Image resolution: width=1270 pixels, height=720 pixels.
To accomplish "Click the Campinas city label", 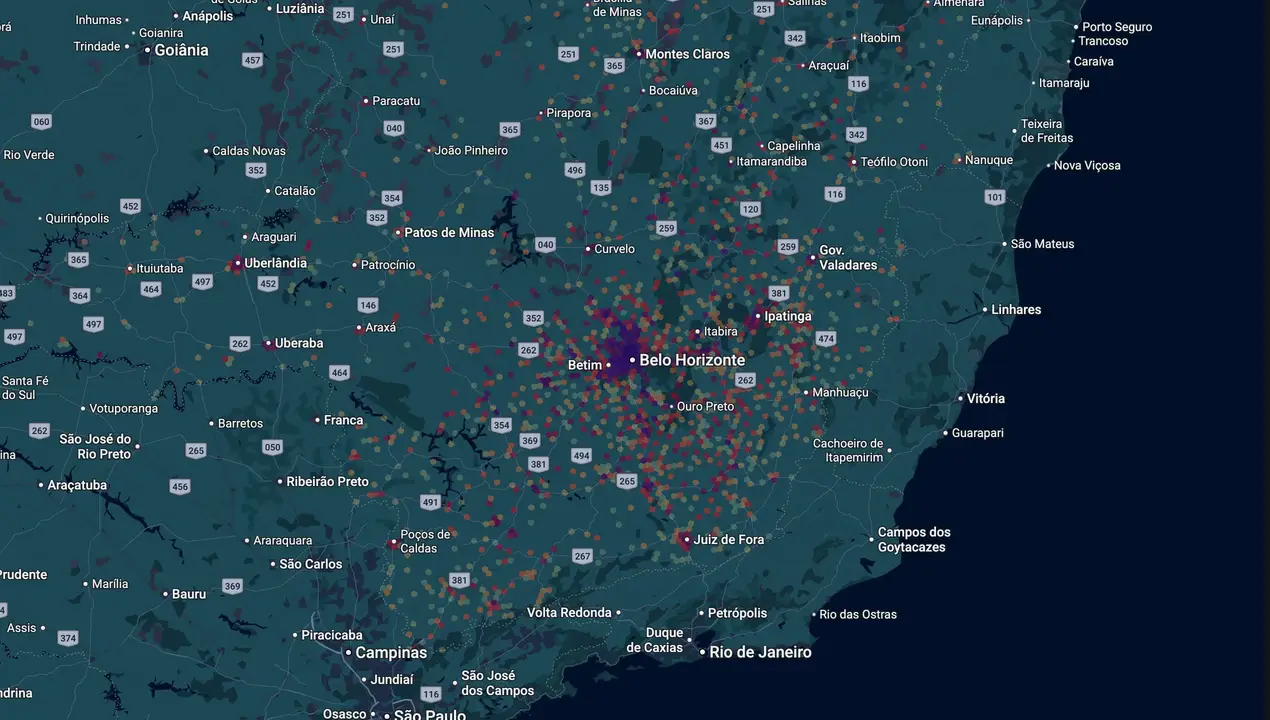I will (x=391, y=653).
